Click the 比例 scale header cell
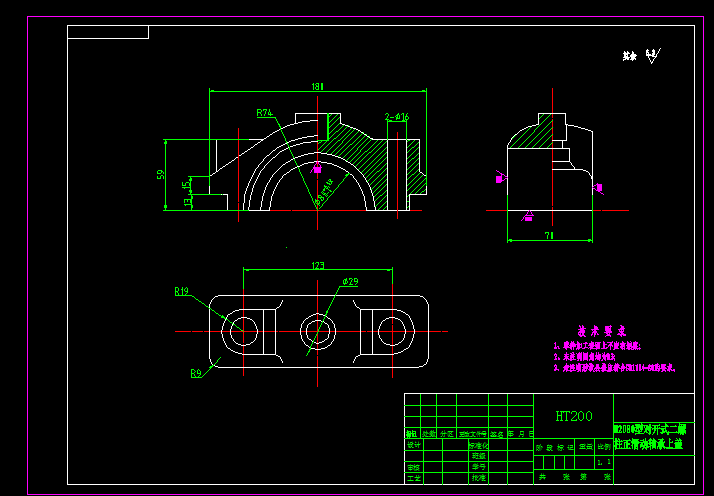 pyautogui.click(x=604, y=447)
